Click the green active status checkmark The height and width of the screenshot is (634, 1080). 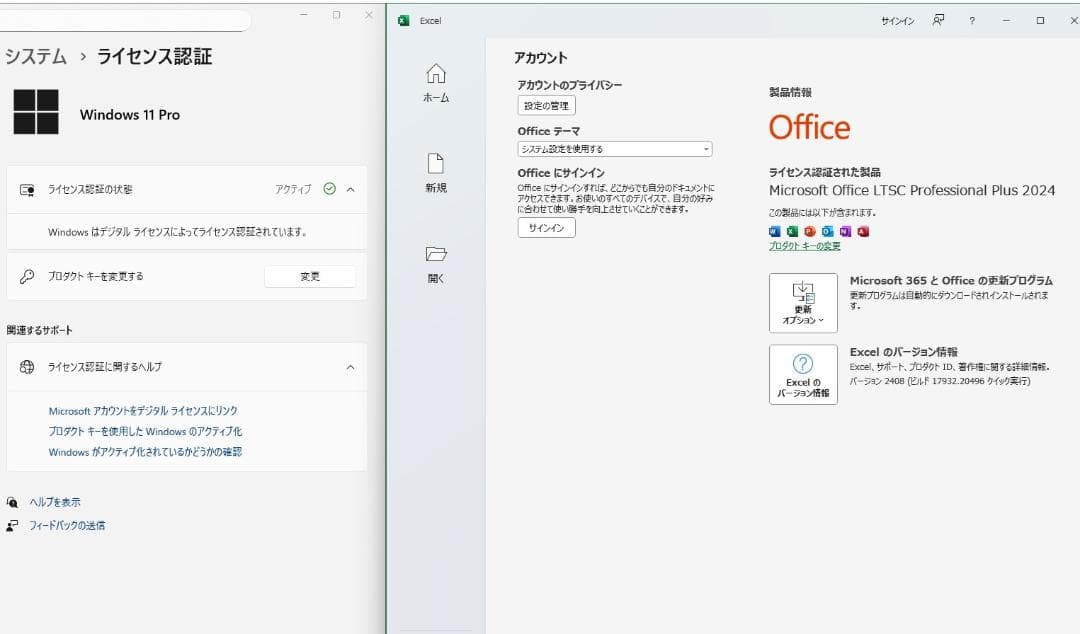click(328, 188)
